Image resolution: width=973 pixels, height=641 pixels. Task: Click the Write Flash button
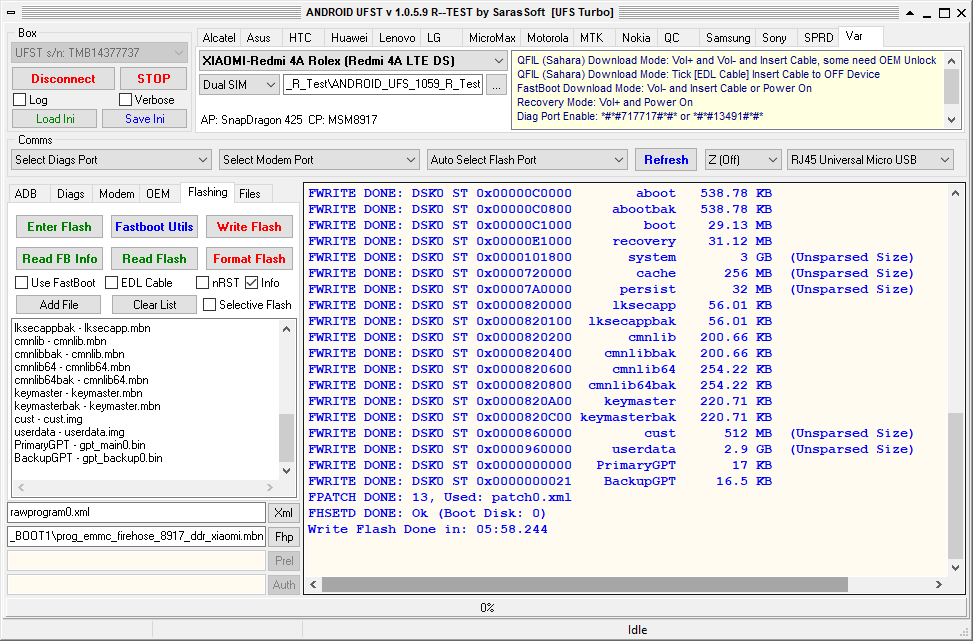click(249, 227)
